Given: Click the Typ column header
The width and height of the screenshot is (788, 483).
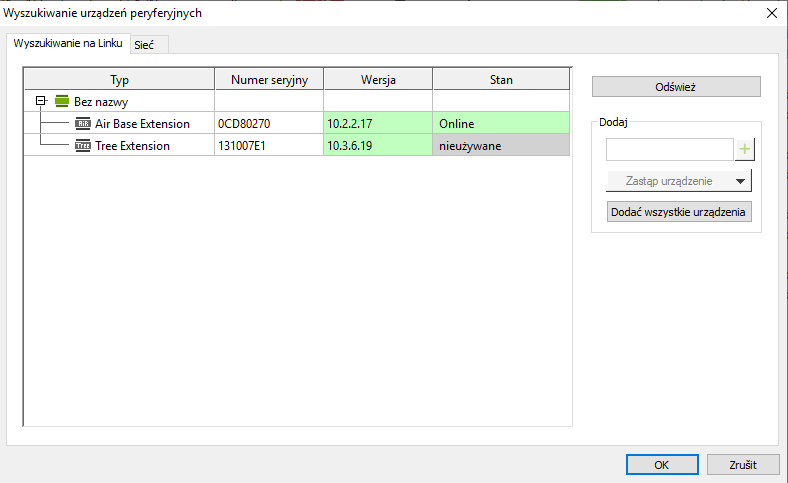Looking at the screenshot, I should (x=119, y=79).
